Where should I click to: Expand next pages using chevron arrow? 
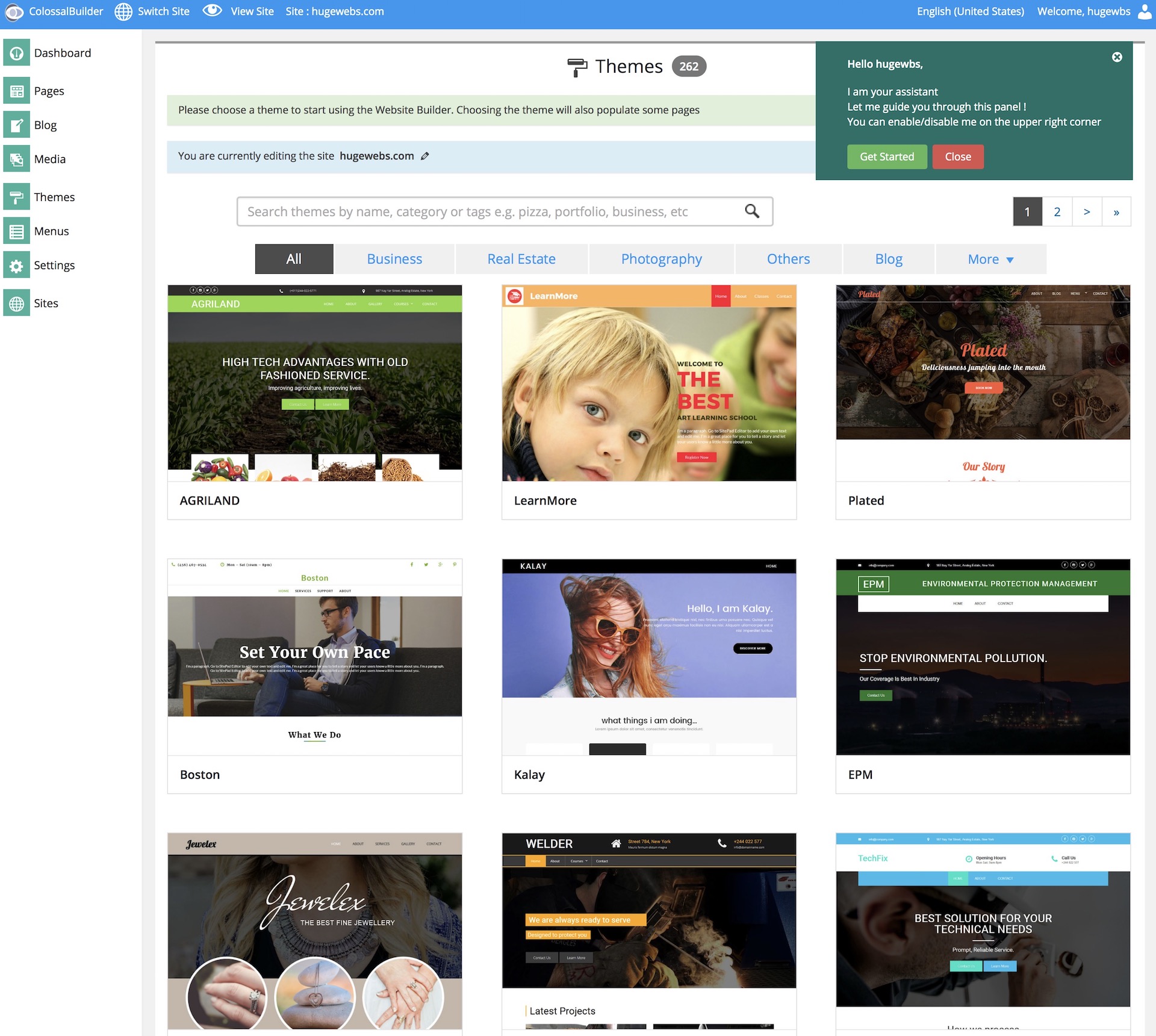click(x=1087, y=211)
